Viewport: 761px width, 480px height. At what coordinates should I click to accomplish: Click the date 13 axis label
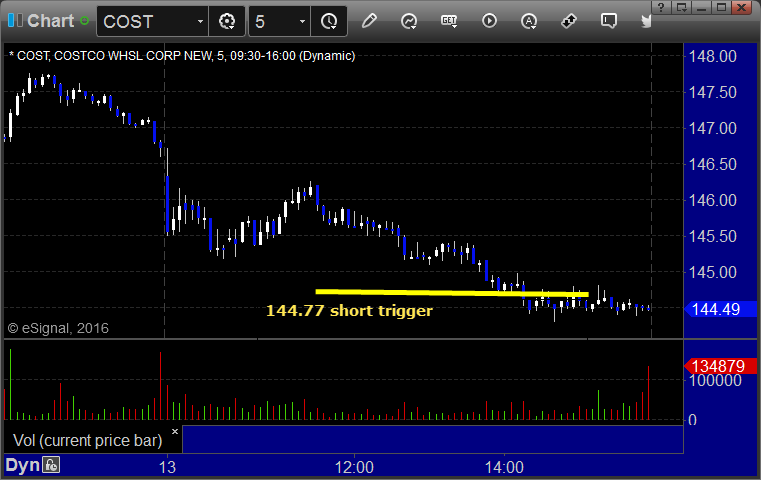167,467
